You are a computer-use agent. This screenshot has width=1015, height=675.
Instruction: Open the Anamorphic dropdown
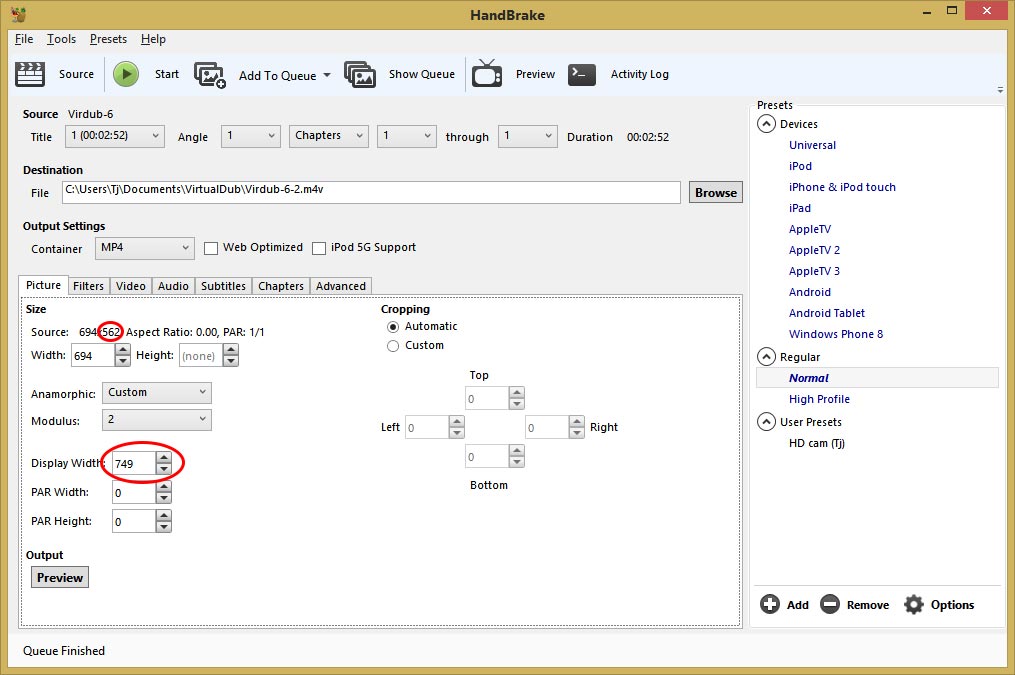(157, 392)
